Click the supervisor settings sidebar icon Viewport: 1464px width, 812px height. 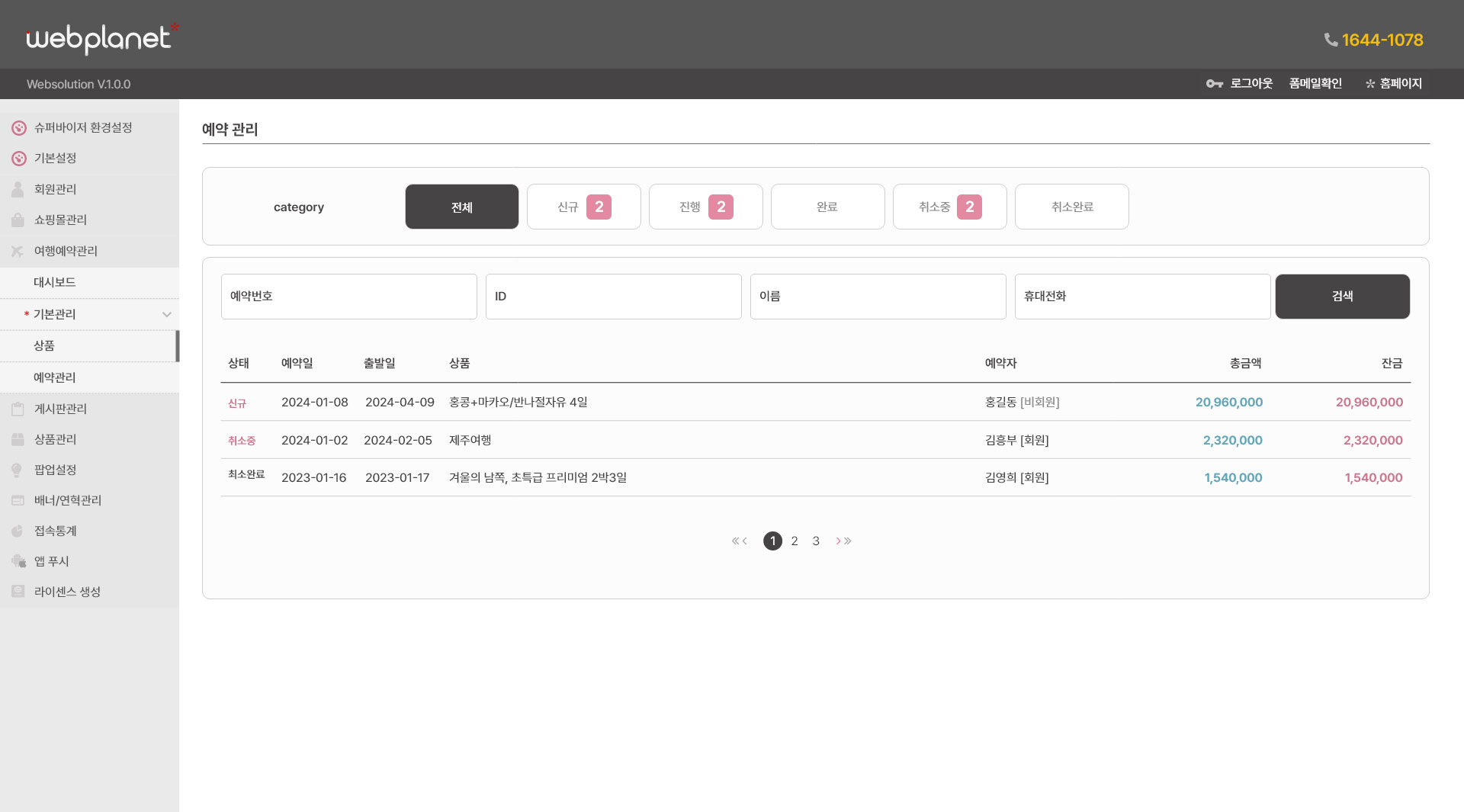19,128
